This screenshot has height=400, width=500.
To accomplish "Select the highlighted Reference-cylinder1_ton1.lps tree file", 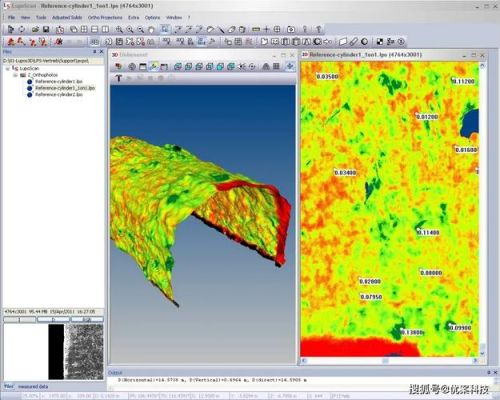I will (65, 88).
